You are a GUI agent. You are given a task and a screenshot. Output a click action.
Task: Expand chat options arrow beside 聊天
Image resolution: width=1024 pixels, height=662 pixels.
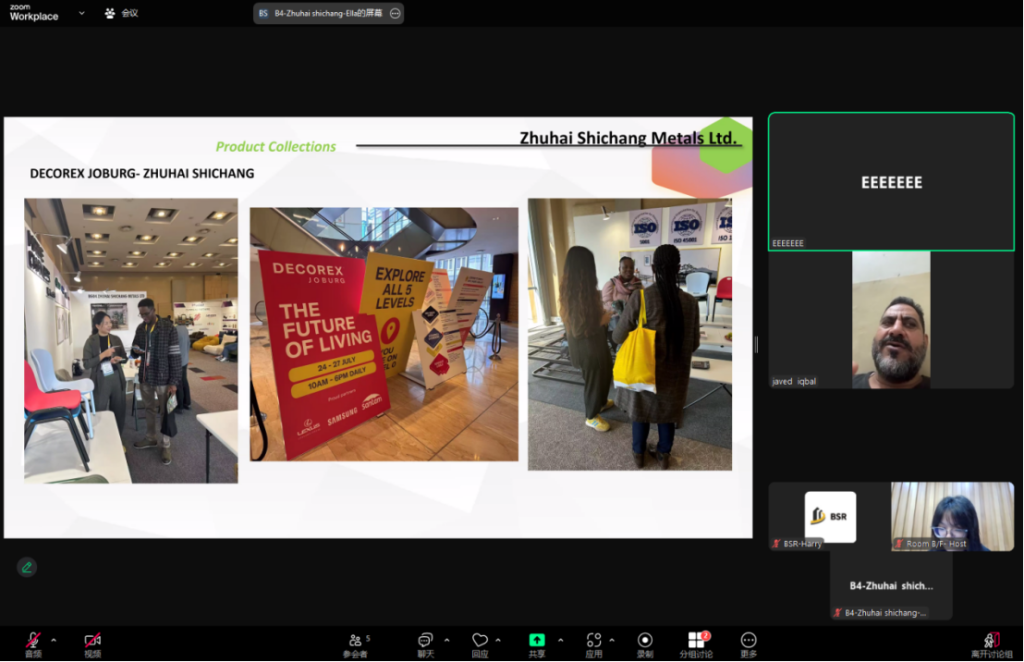tap(447, 640)
